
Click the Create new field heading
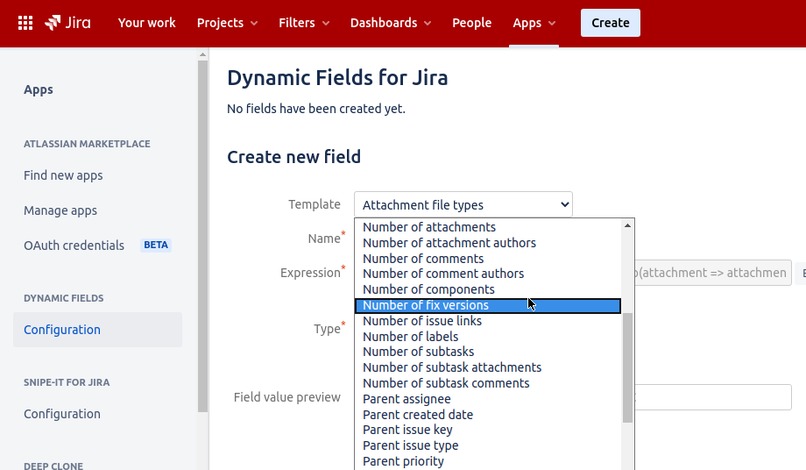pyautogui.click(x=294, y=157)
